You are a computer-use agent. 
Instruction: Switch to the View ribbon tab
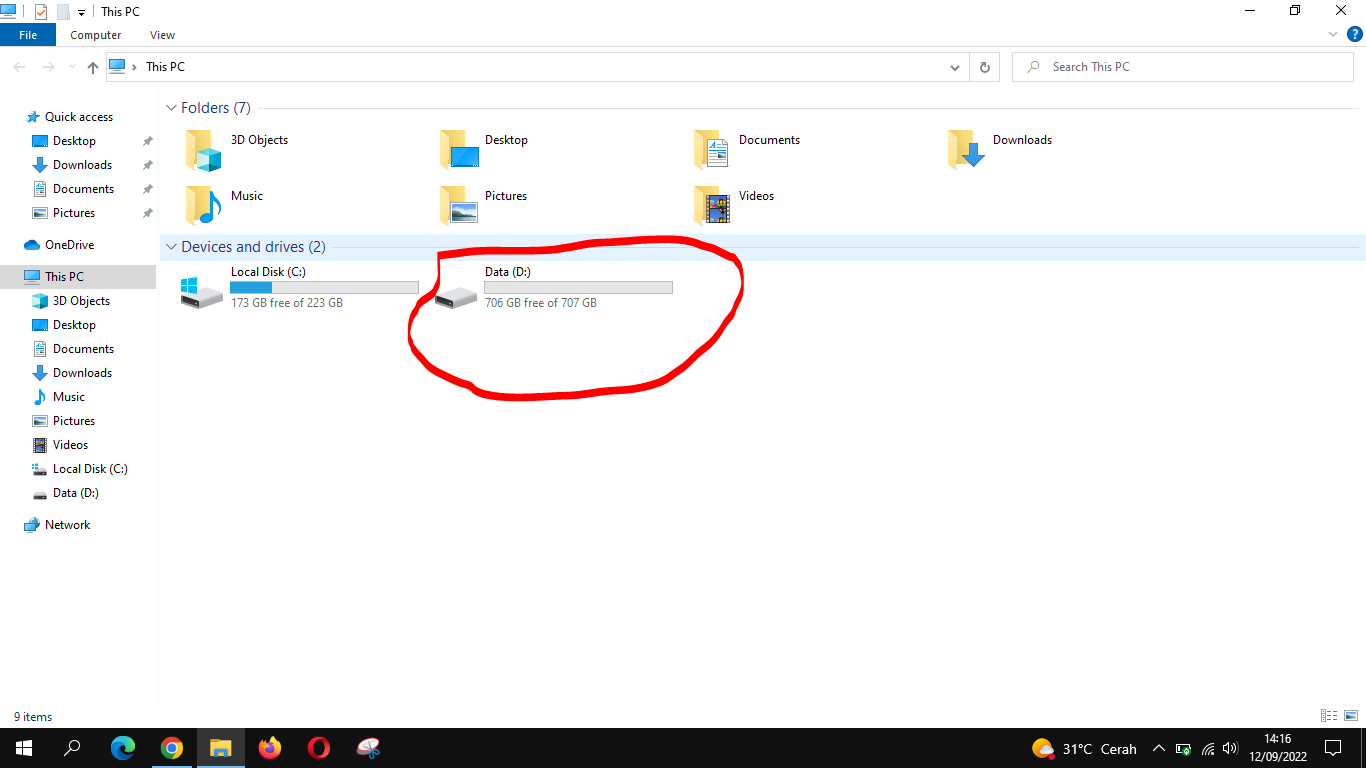click(162, 35)
